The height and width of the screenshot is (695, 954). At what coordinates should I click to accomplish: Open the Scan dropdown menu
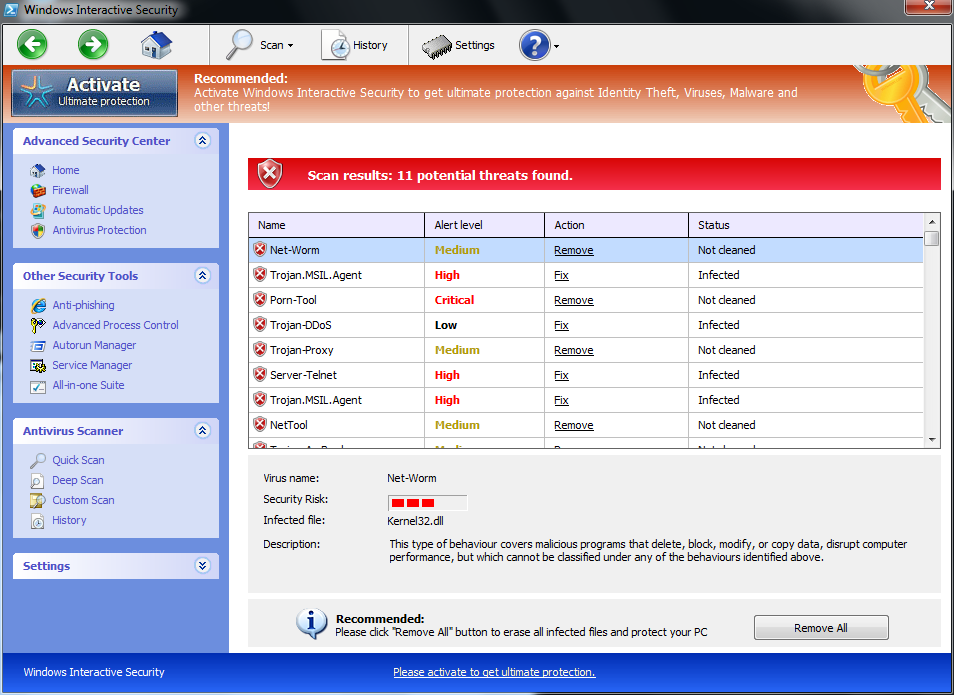point(262,45)
